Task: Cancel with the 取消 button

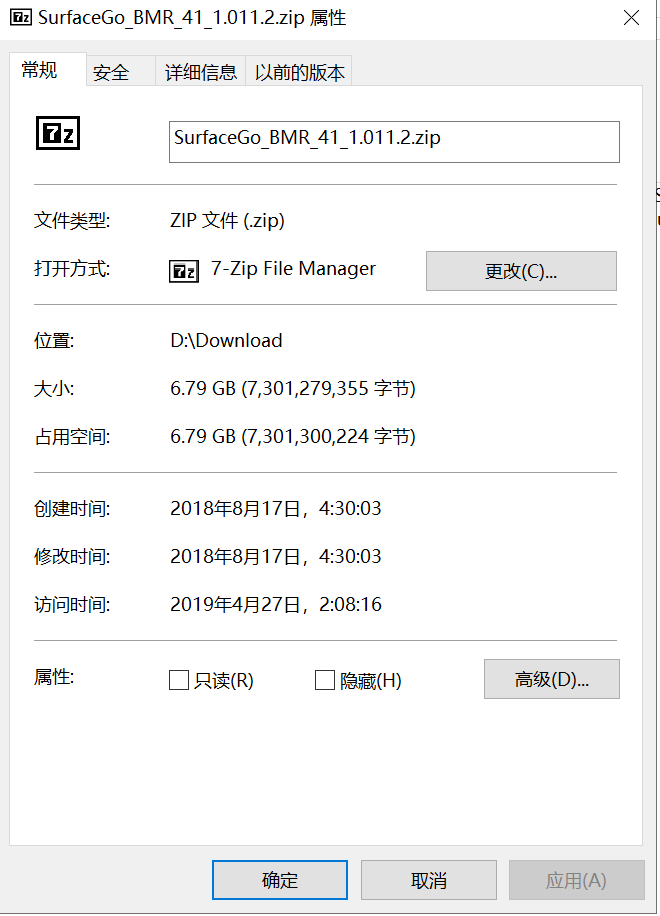Action: tap(429, 880)
